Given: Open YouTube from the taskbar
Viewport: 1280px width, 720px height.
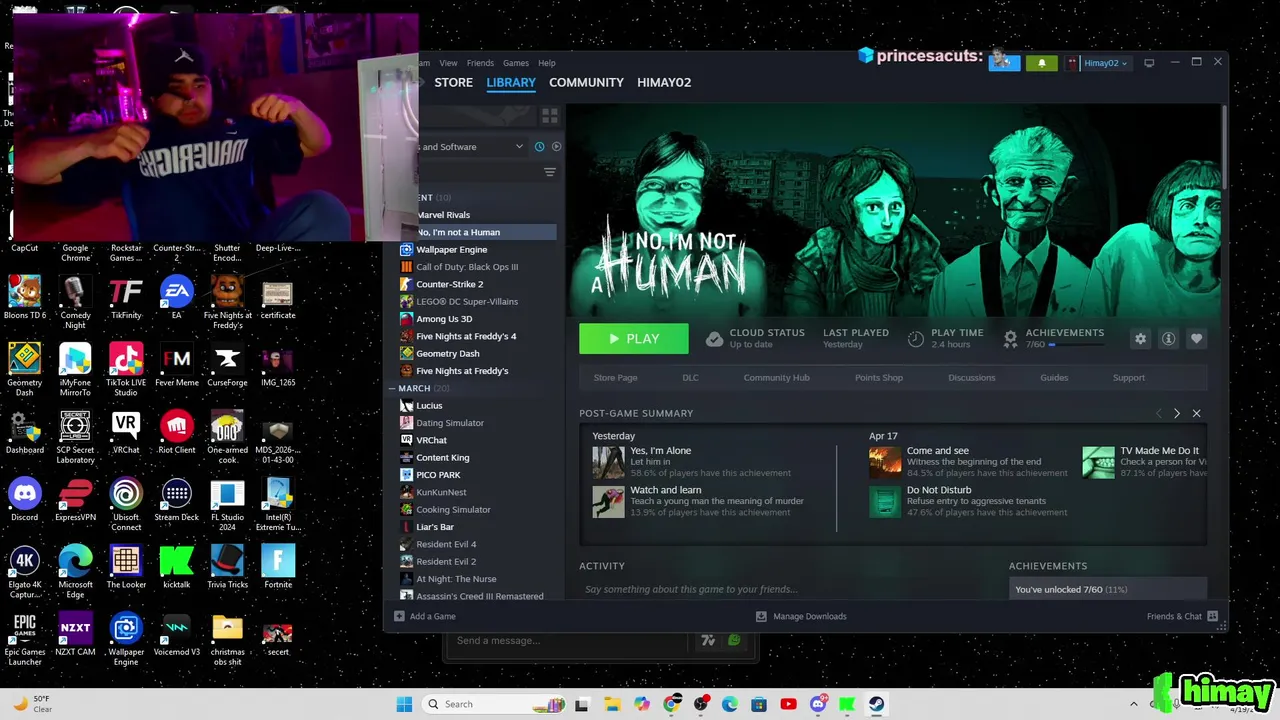Looking at the screenshot, I should coord(788,704).
